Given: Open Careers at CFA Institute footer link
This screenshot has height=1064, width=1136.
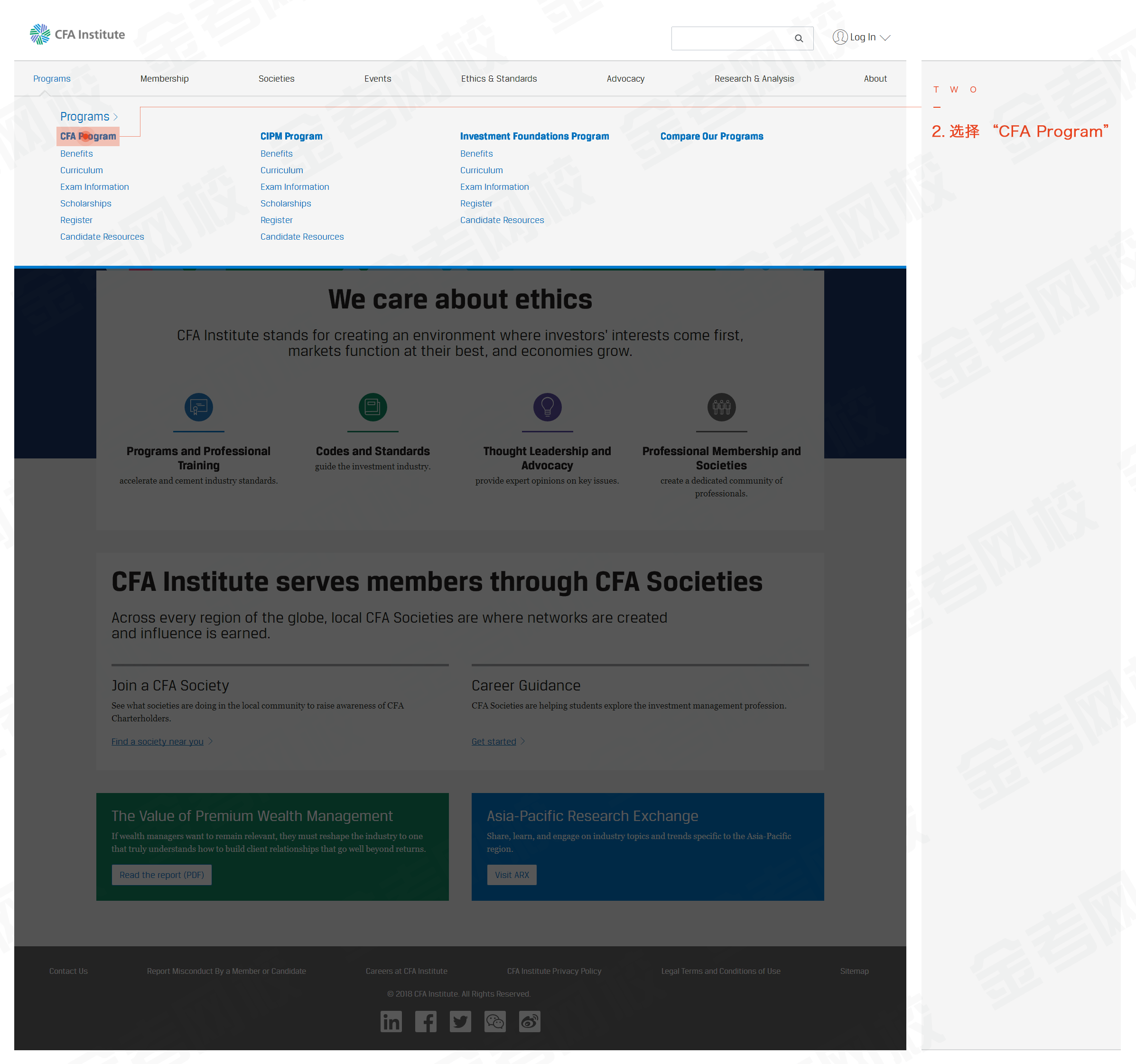Looking at the screenshot, I should [x=407, y=971].
